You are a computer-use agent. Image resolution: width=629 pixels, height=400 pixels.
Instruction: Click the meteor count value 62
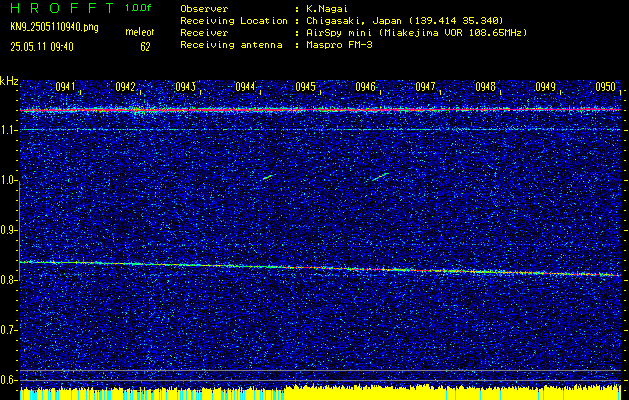(x=145, y=47)
